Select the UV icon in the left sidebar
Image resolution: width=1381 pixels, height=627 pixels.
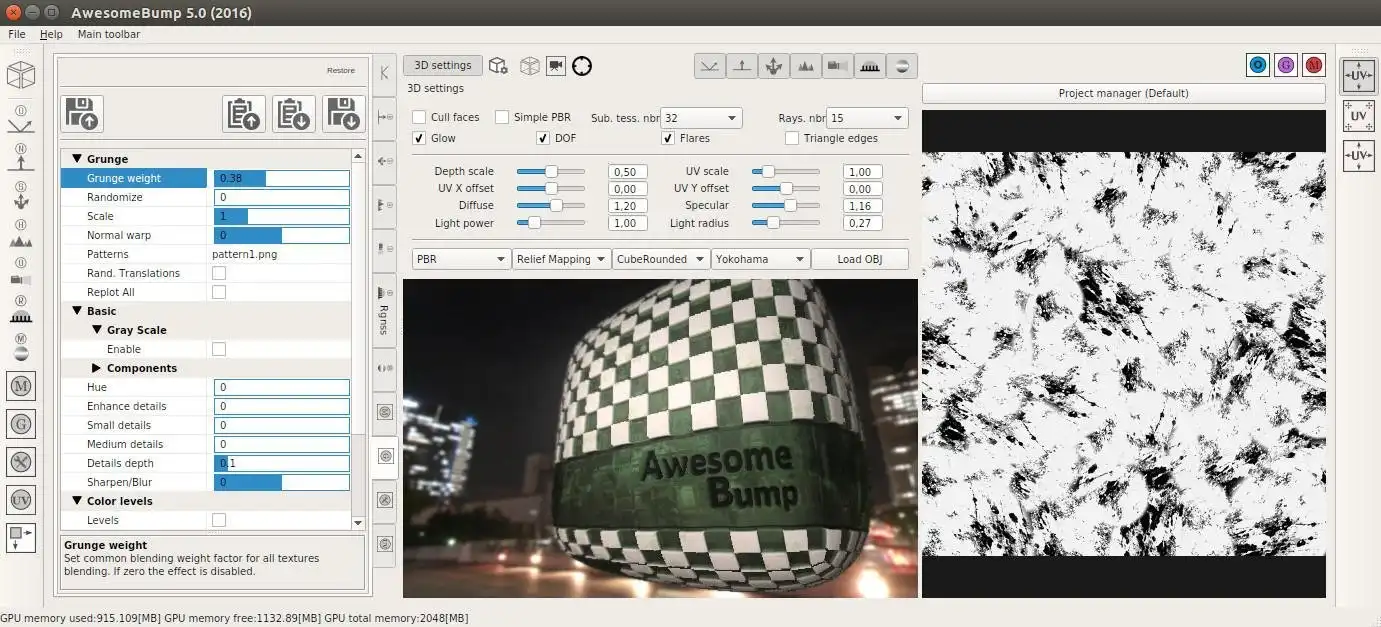pyautogui.click(x=21, y=499)
